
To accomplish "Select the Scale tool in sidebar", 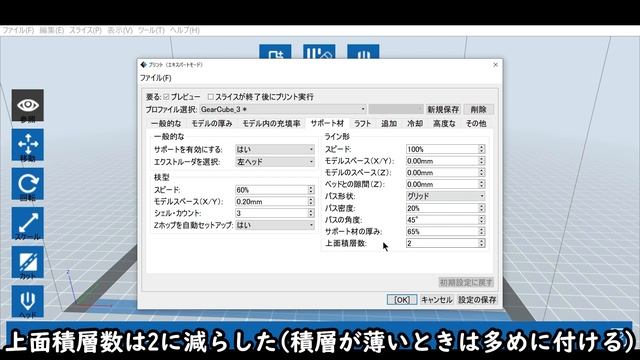I will tap(28, 224).
